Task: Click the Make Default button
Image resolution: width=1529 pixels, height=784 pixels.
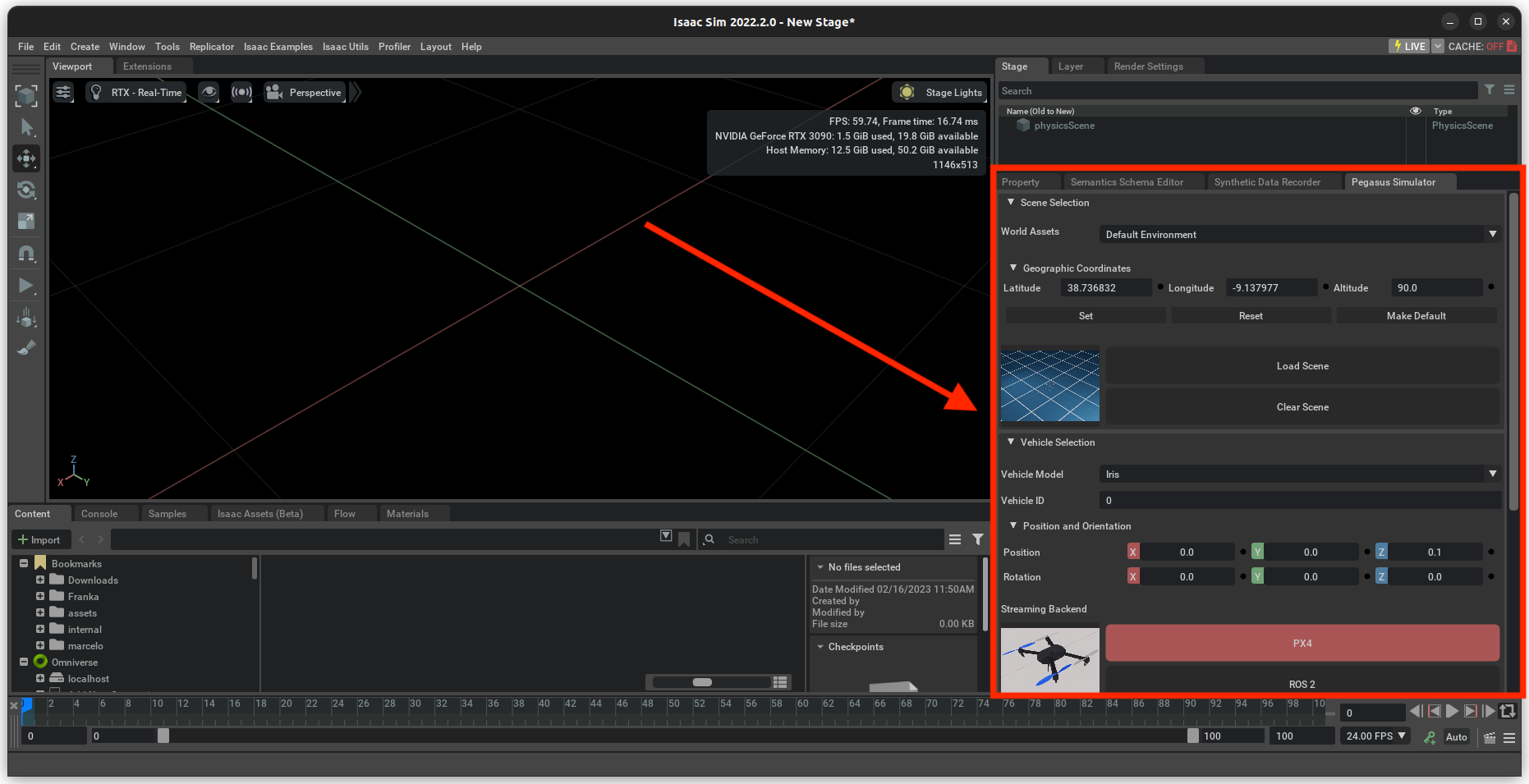Action: (x=1417, y=316)
